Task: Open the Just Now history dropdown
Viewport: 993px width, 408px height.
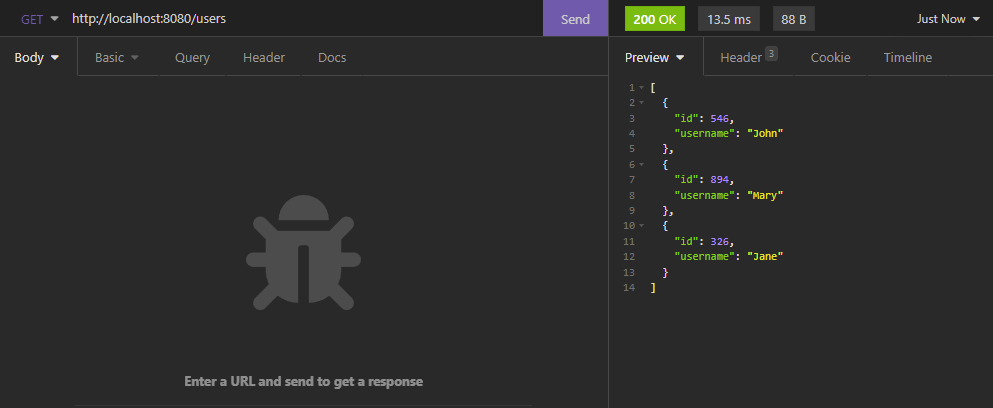Action: (948, 18)
